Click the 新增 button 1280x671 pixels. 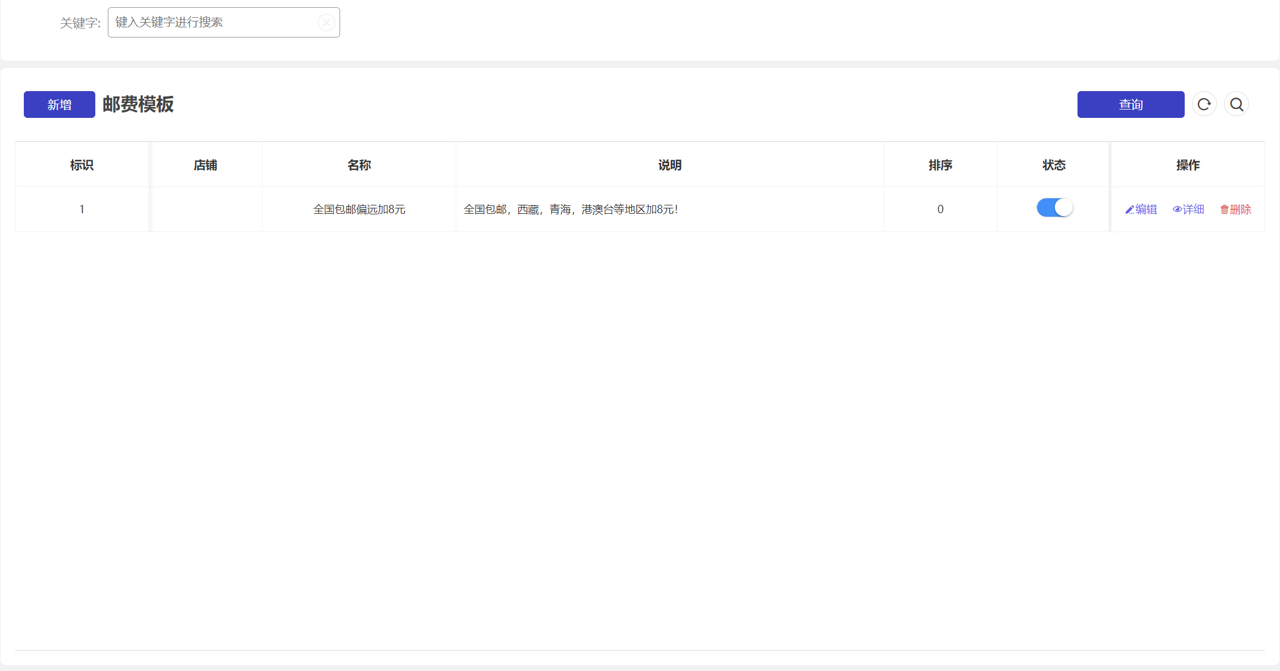click(59, 104)
